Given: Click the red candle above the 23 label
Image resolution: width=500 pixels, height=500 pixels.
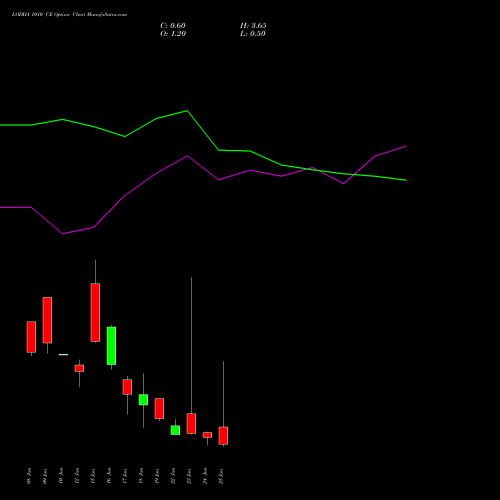Looking at the screenshot, I should tap(191, 423).
